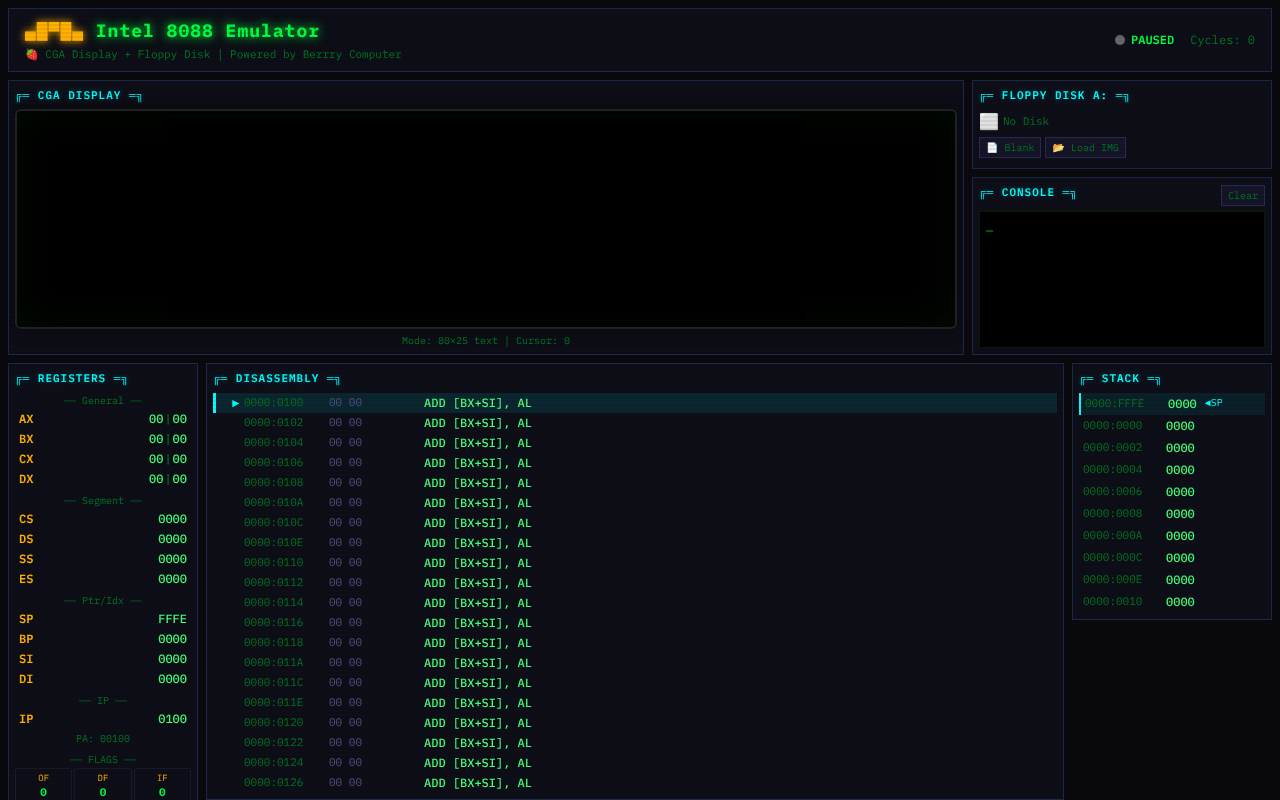Clear the console output
Image resolution: width=1280 pixels, height=800 pixels.
point(1243,196)
